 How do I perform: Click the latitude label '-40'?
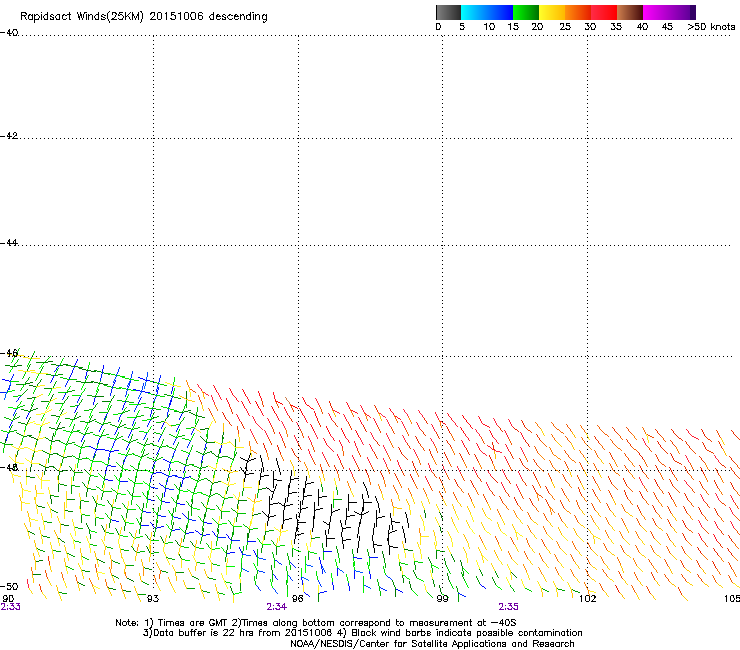9,33
